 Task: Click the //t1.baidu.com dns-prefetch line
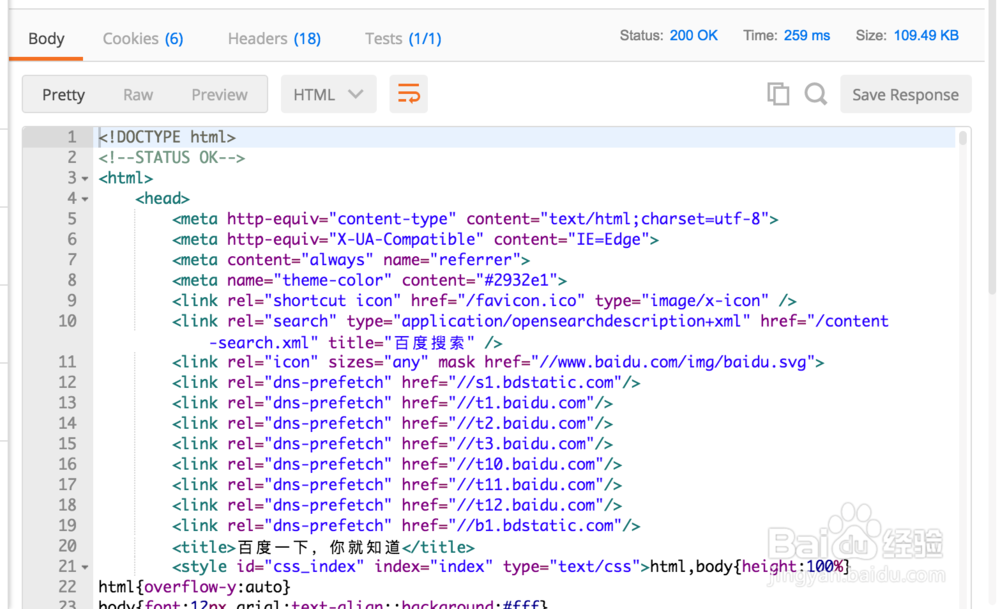[392, 403]
